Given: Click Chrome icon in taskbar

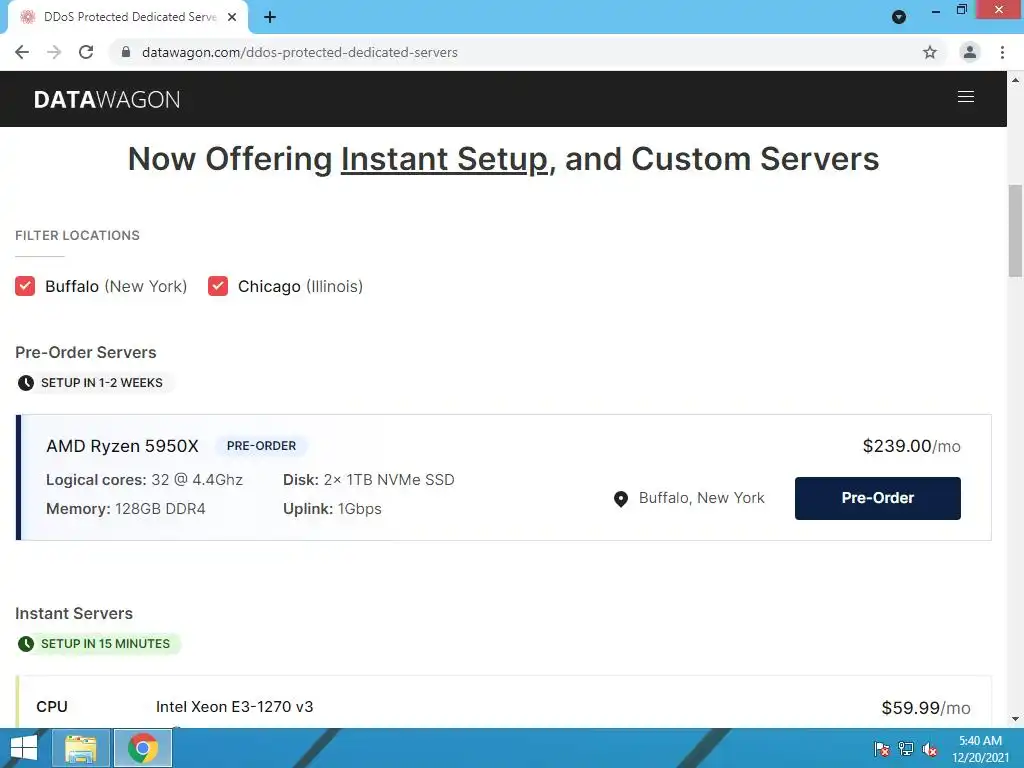Looking at the screenshot, I should (143, 748).
